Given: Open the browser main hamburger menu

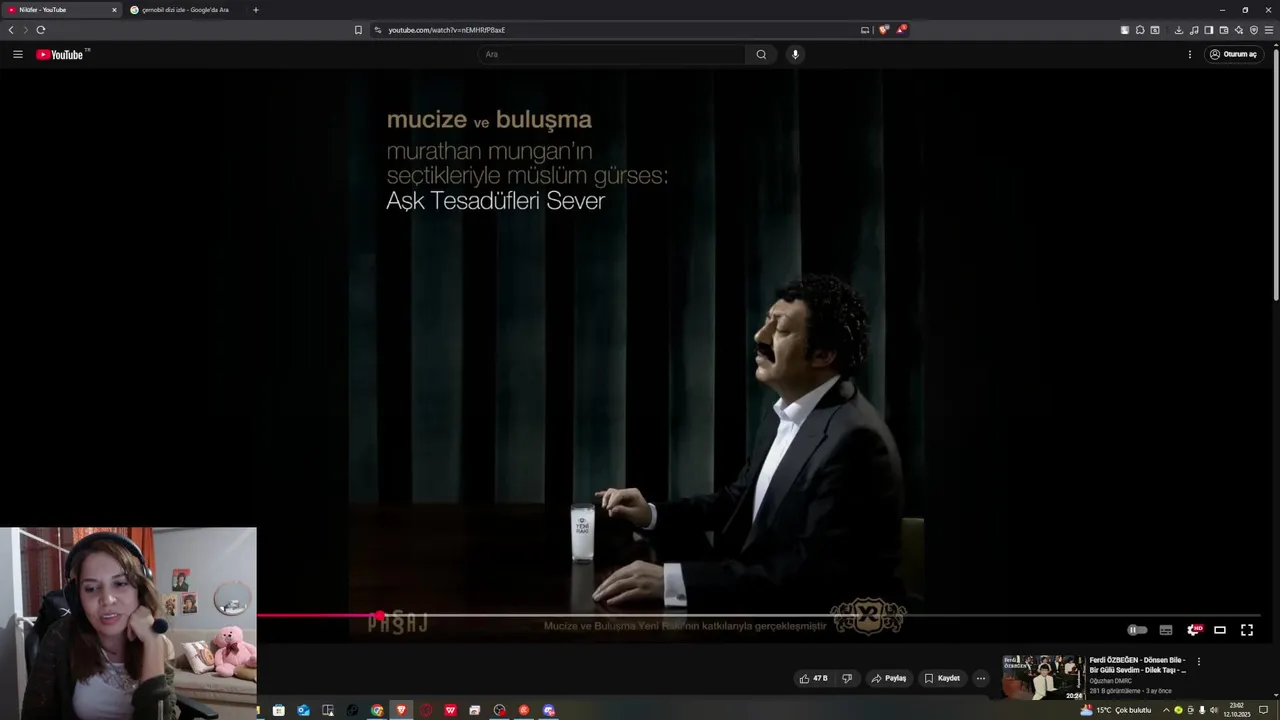Looking at the screenshot, I should (x=1269, y=30).
